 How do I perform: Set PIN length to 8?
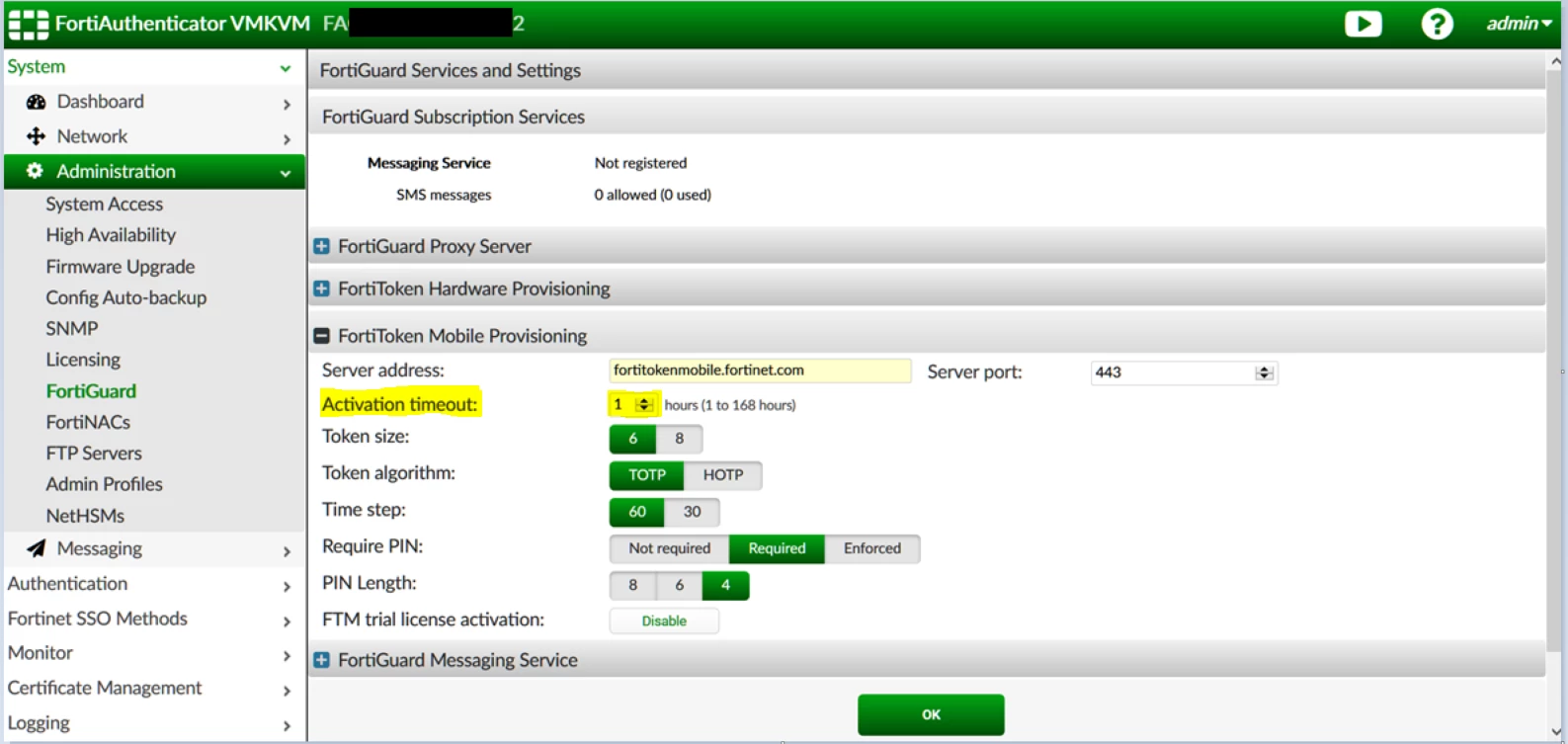tap(632, 585)
